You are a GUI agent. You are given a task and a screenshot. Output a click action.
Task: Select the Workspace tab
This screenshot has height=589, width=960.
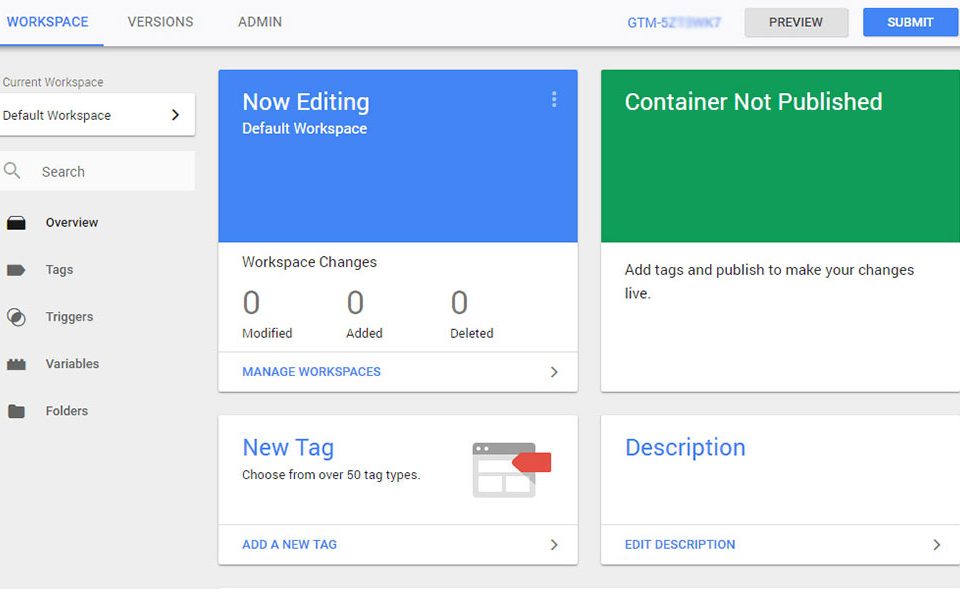(50, 21)
